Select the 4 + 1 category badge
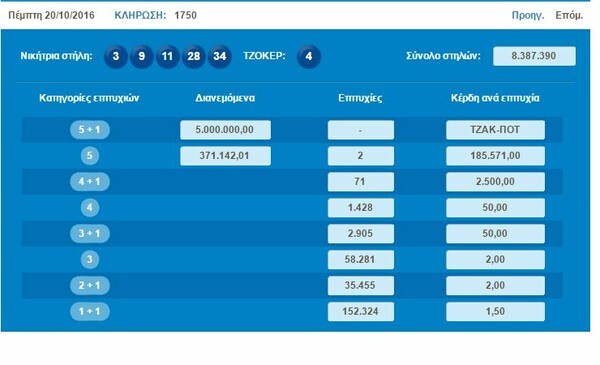The width and height of the screenshot is (600, 365). tap(90, 182)
